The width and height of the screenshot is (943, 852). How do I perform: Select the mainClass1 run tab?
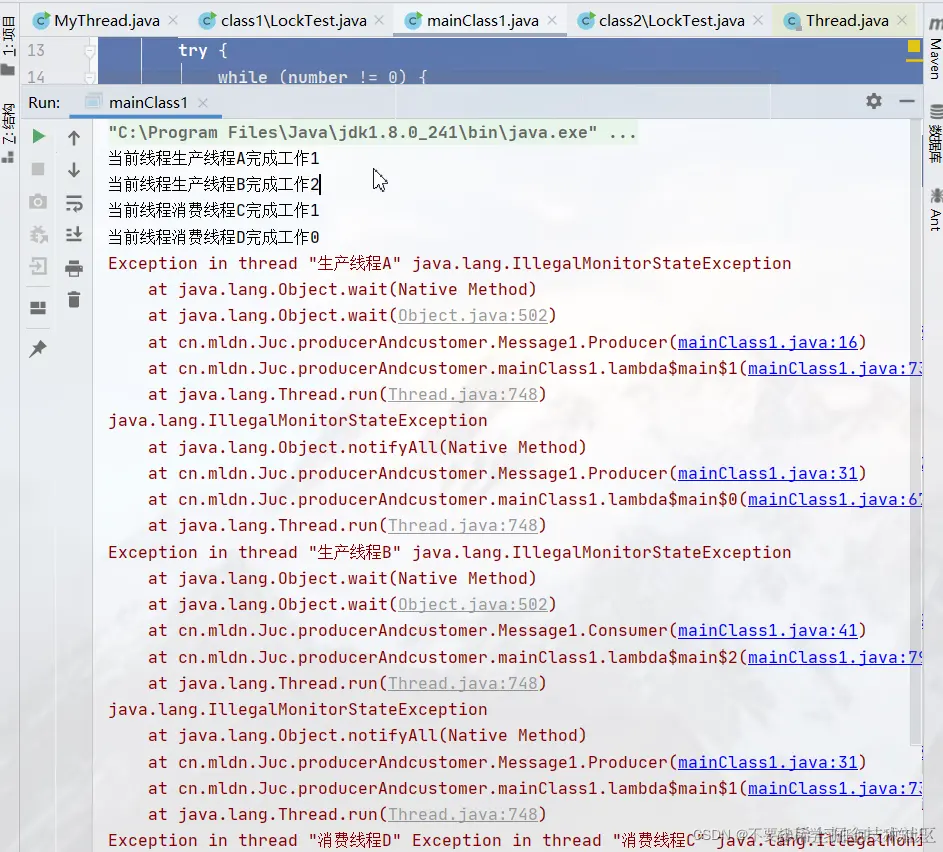pyautogui.click(x=148, y=103)
